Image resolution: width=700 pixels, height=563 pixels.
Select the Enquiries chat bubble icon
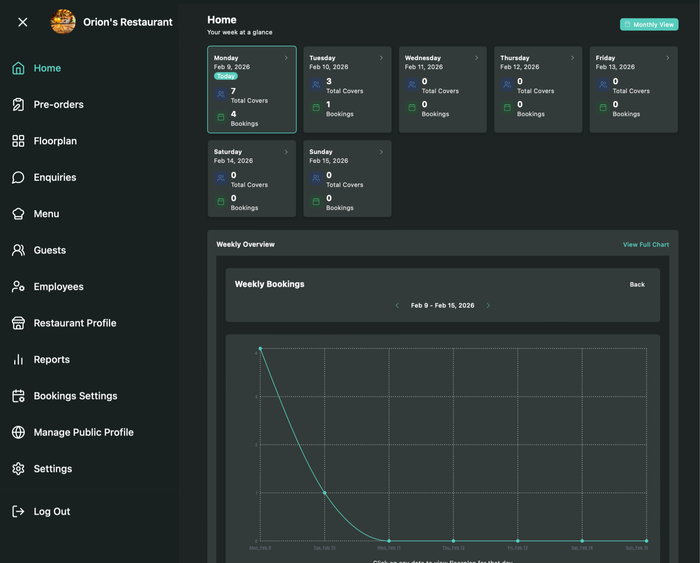click(x=18, y=178)
